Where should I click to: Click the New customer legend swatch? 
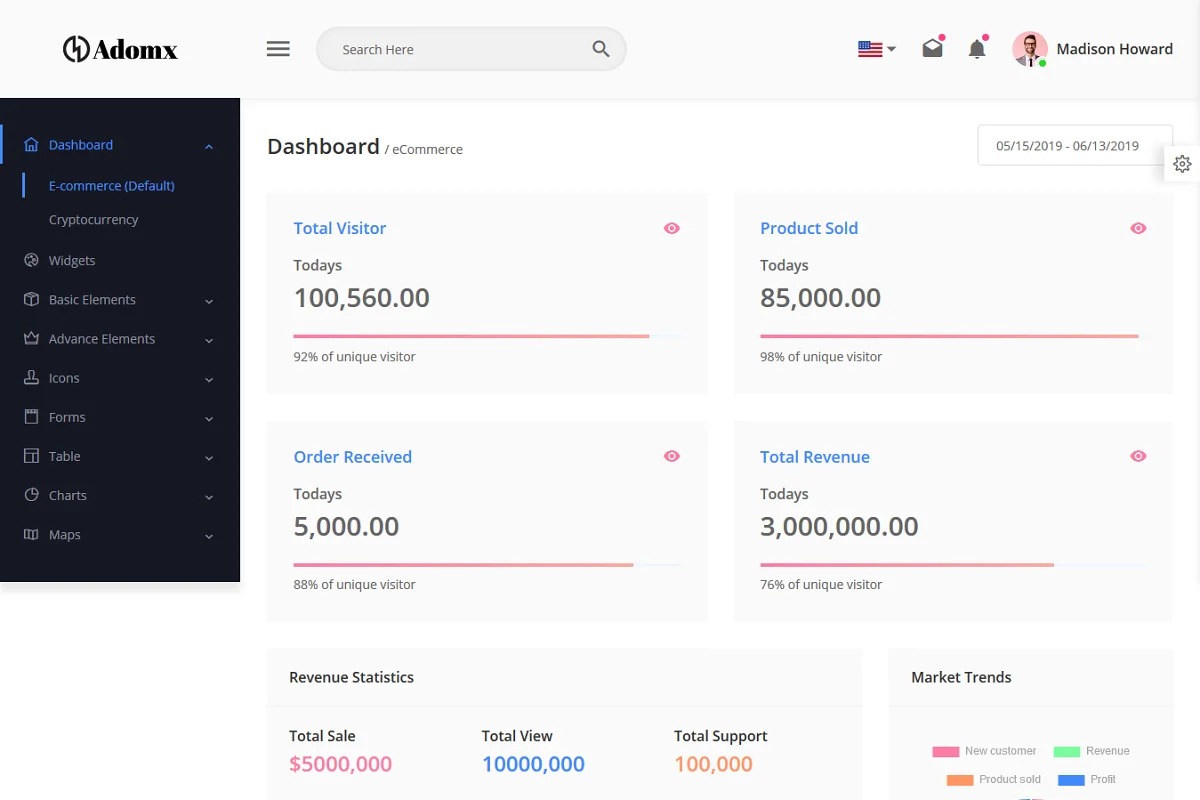(x=945, y=751)
